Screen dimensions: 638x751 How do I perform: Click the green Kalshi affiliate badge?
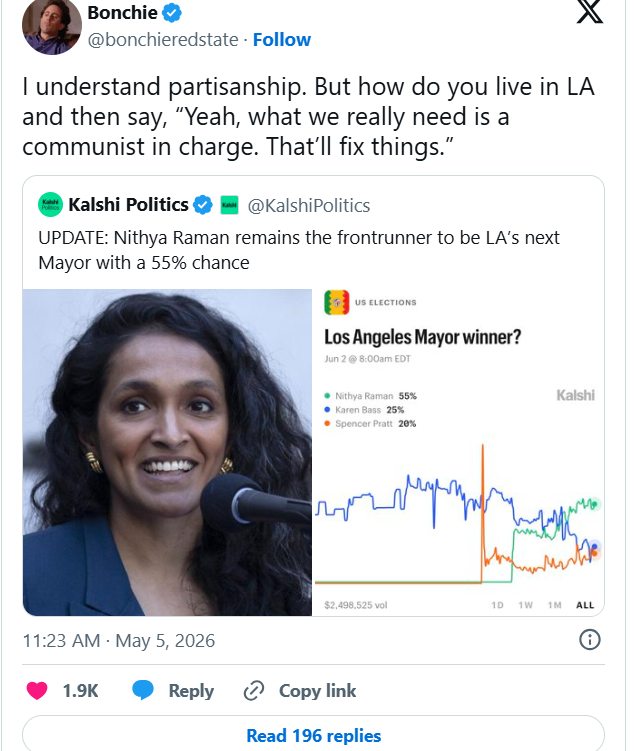[229, 205]
